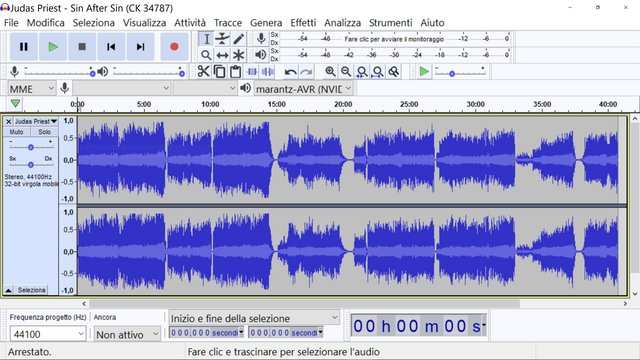Fit selection to width icon
Viewport: 640px width, 360px height.
tap(362, 72)
